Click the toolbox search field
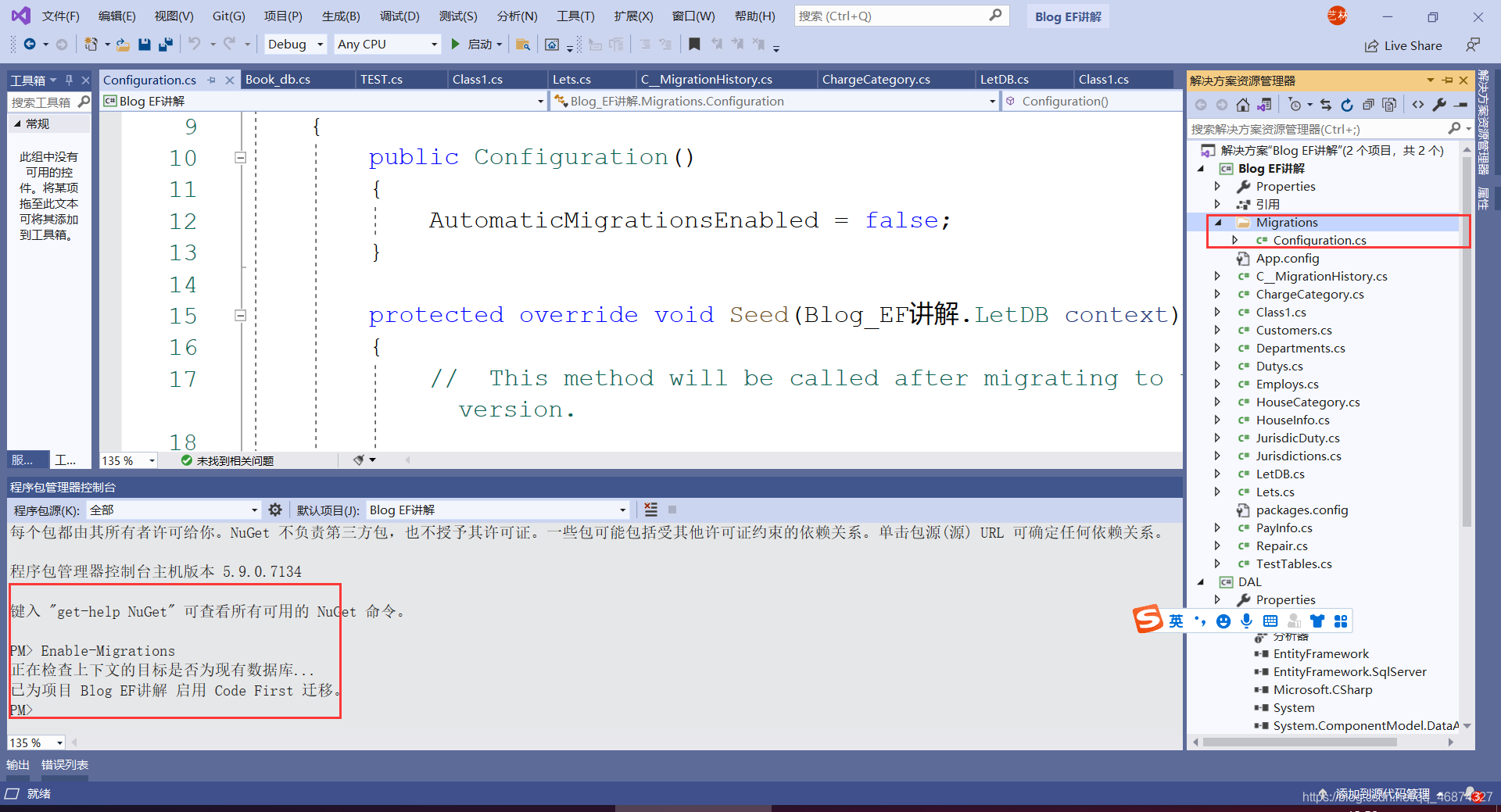Viewport: 1501px width, 812px height. pos(49,102)
